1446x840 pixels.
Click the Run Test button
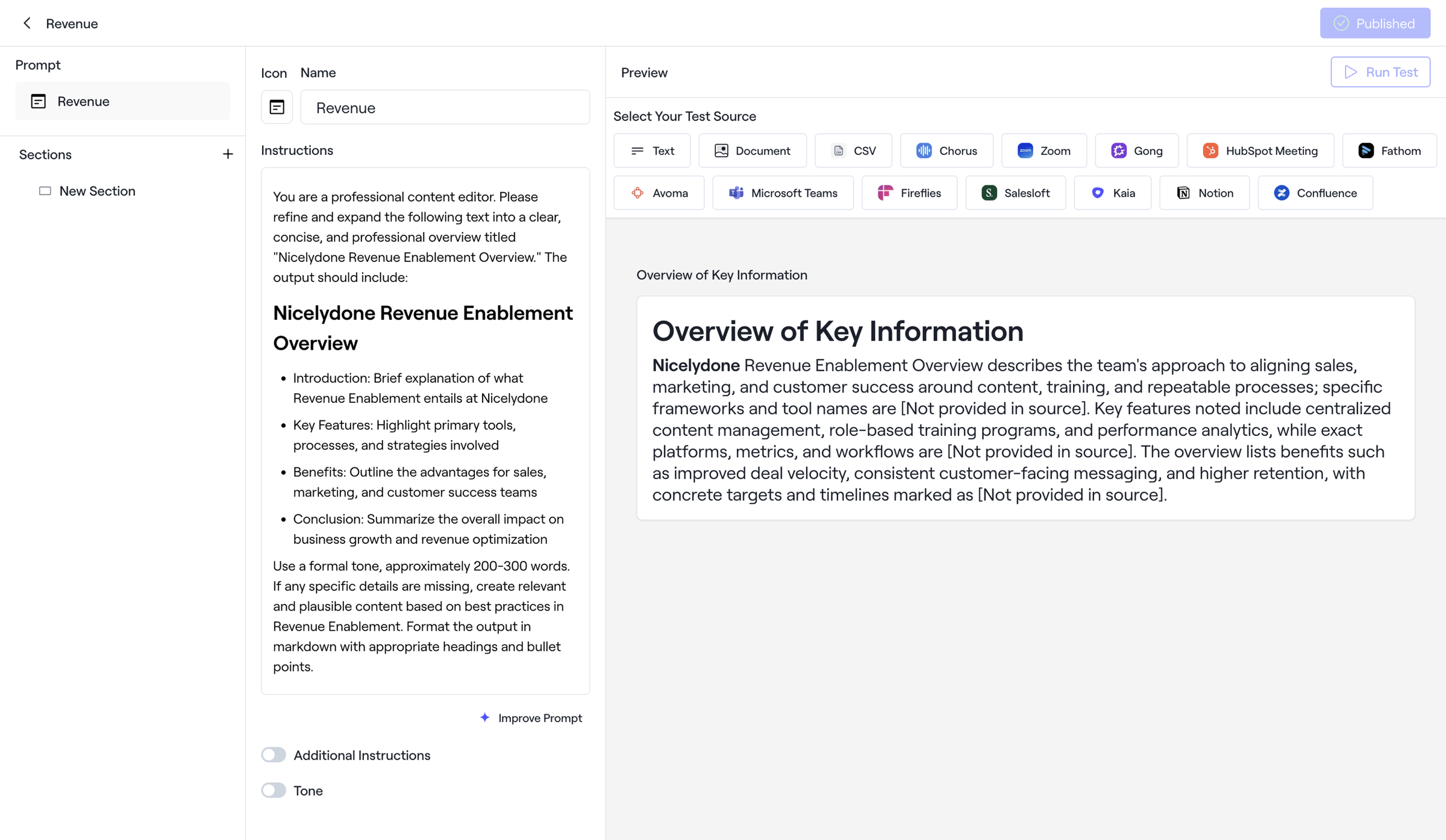1380,72
